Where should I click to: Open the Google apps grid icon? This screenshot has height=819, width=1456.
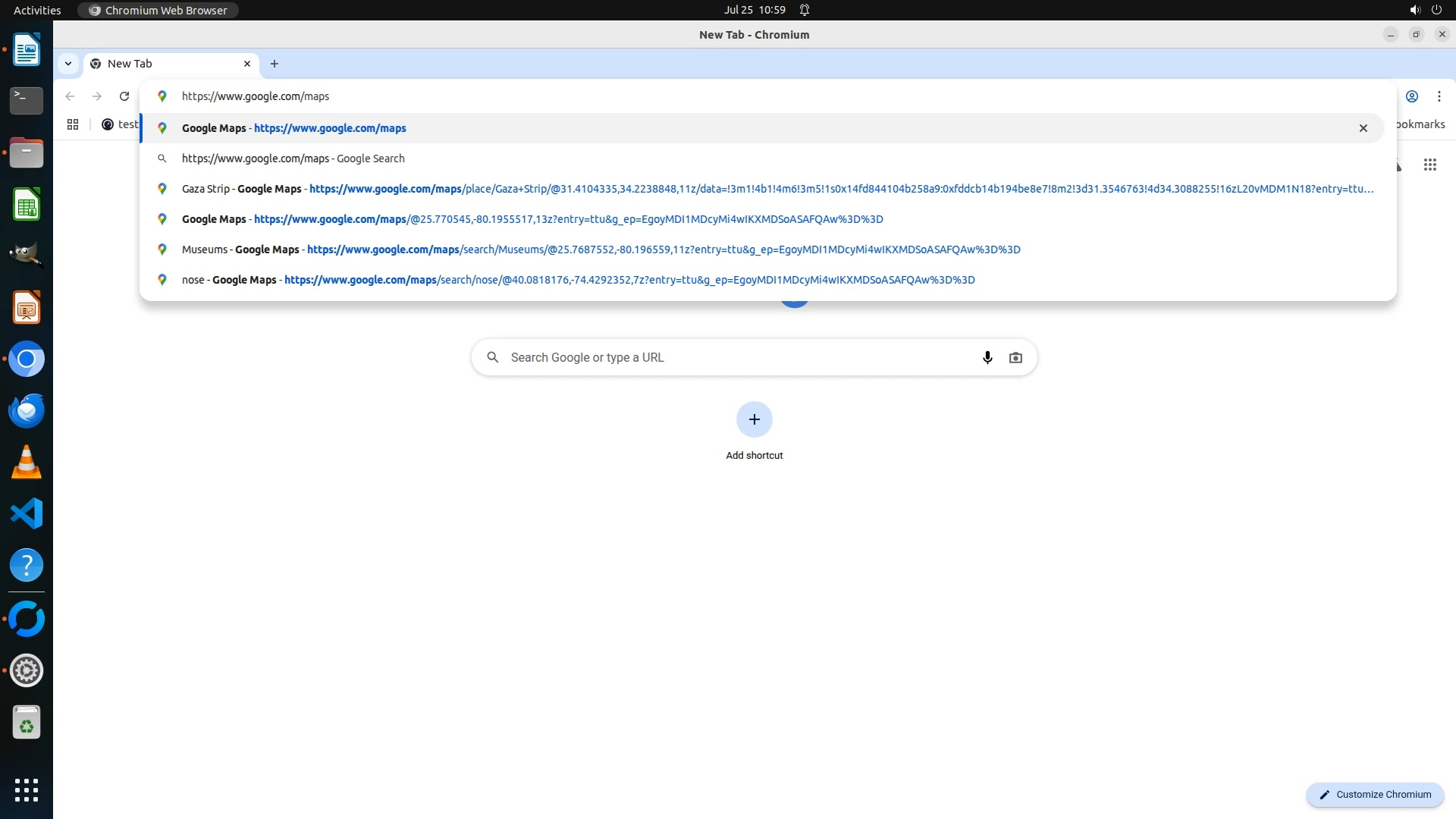coord(1429,165)
